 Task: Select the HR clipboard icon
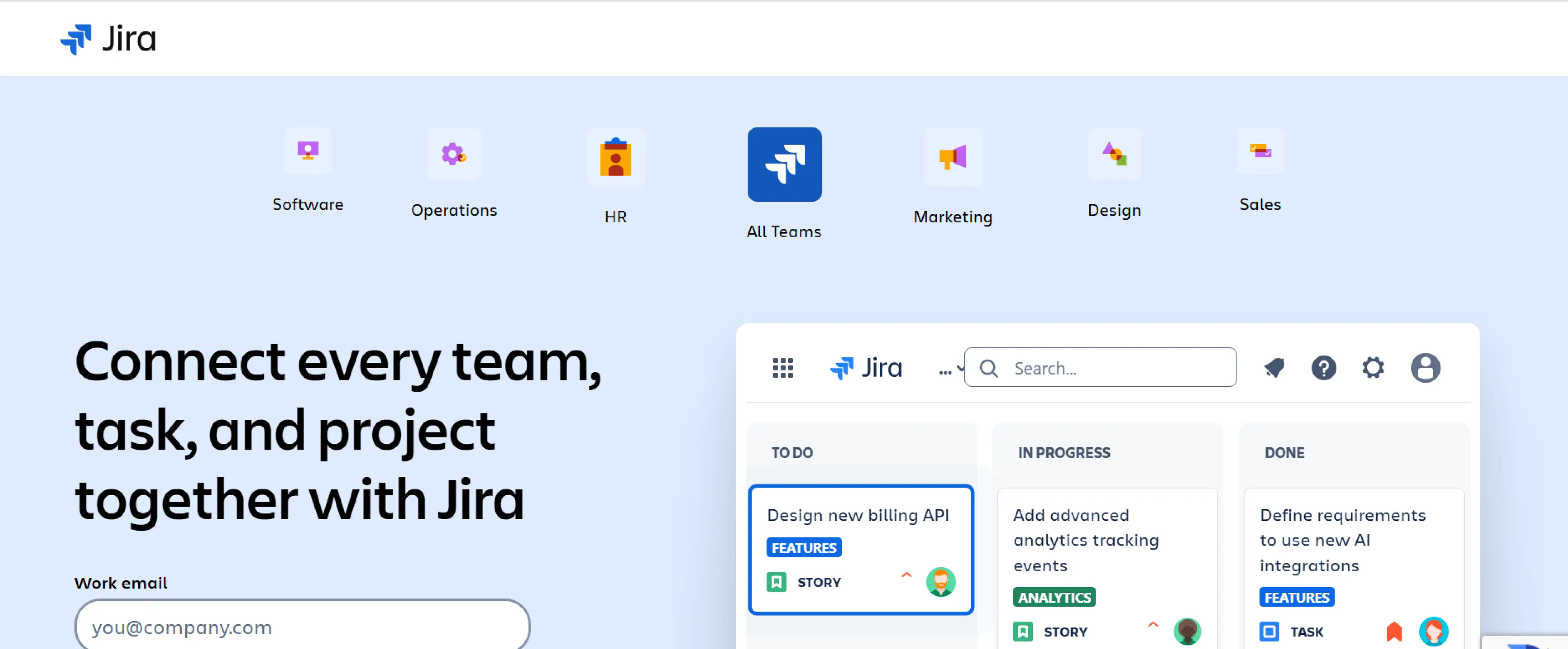616,158
